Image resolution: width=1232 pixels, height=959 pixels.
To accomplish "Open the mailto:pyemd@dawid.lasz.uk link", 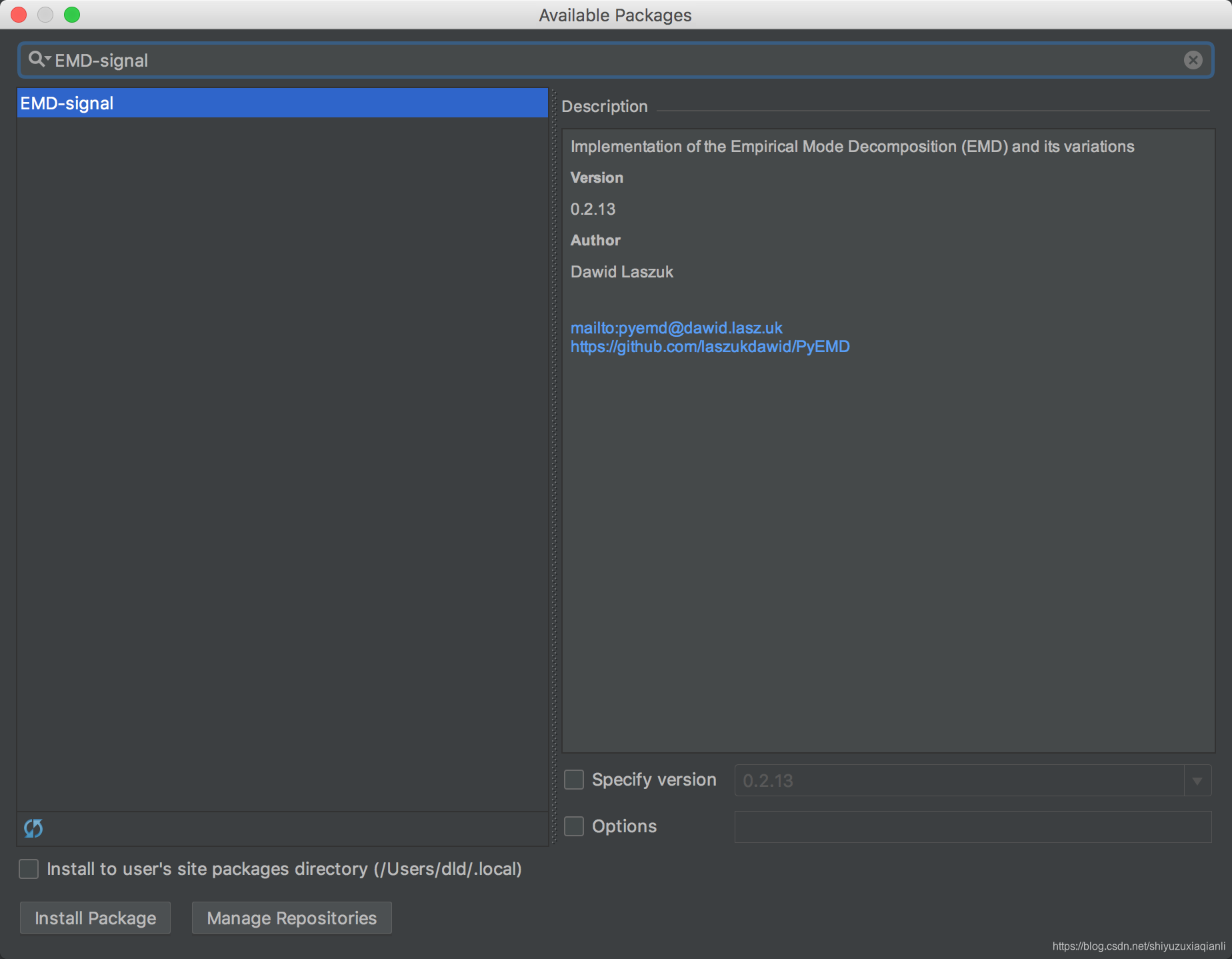I will pyautogui.click(x=677, y=327).
